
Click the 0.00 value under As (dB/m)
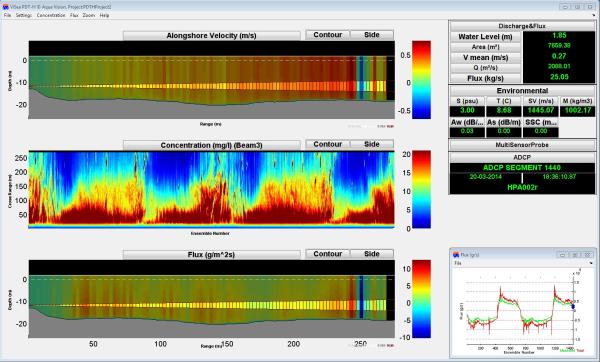[504, 131]
